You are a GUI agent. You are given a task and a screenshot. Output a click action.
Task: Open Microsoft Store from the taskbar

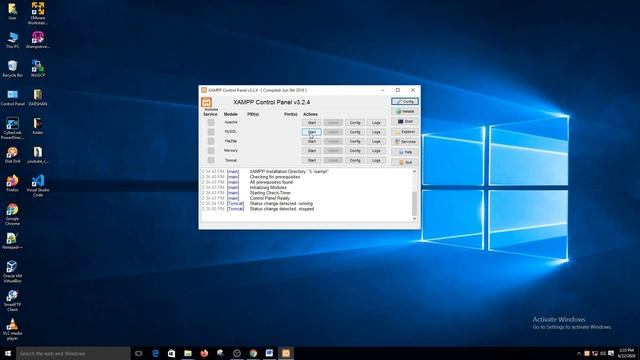[171, 353]
